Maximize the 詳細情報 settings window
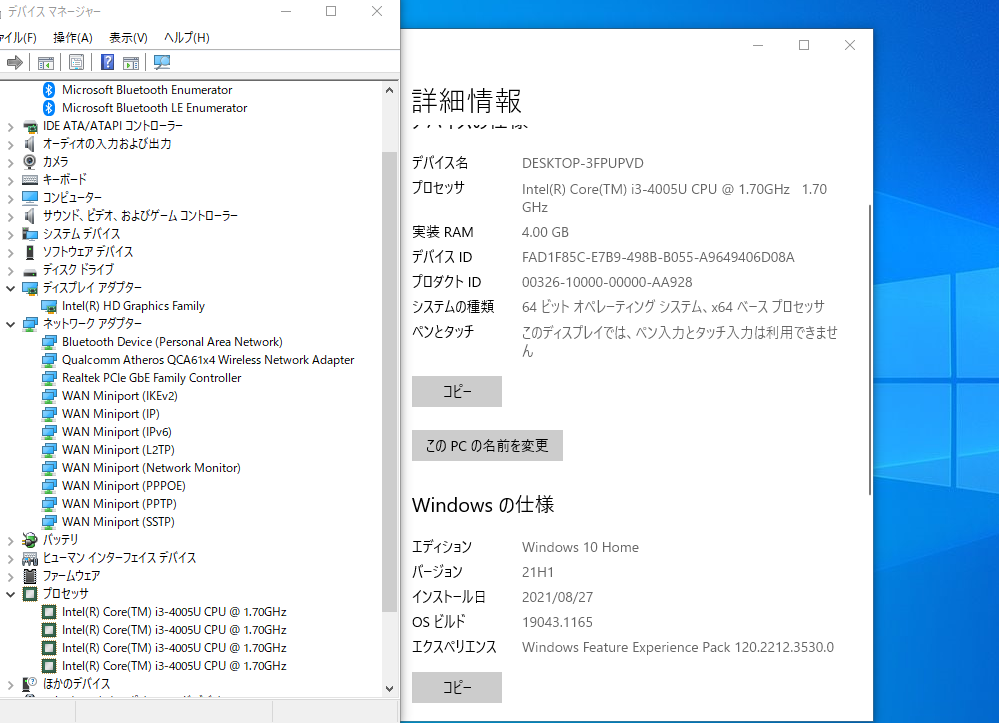Screen dimensions: 999x723 coord(804,45)
